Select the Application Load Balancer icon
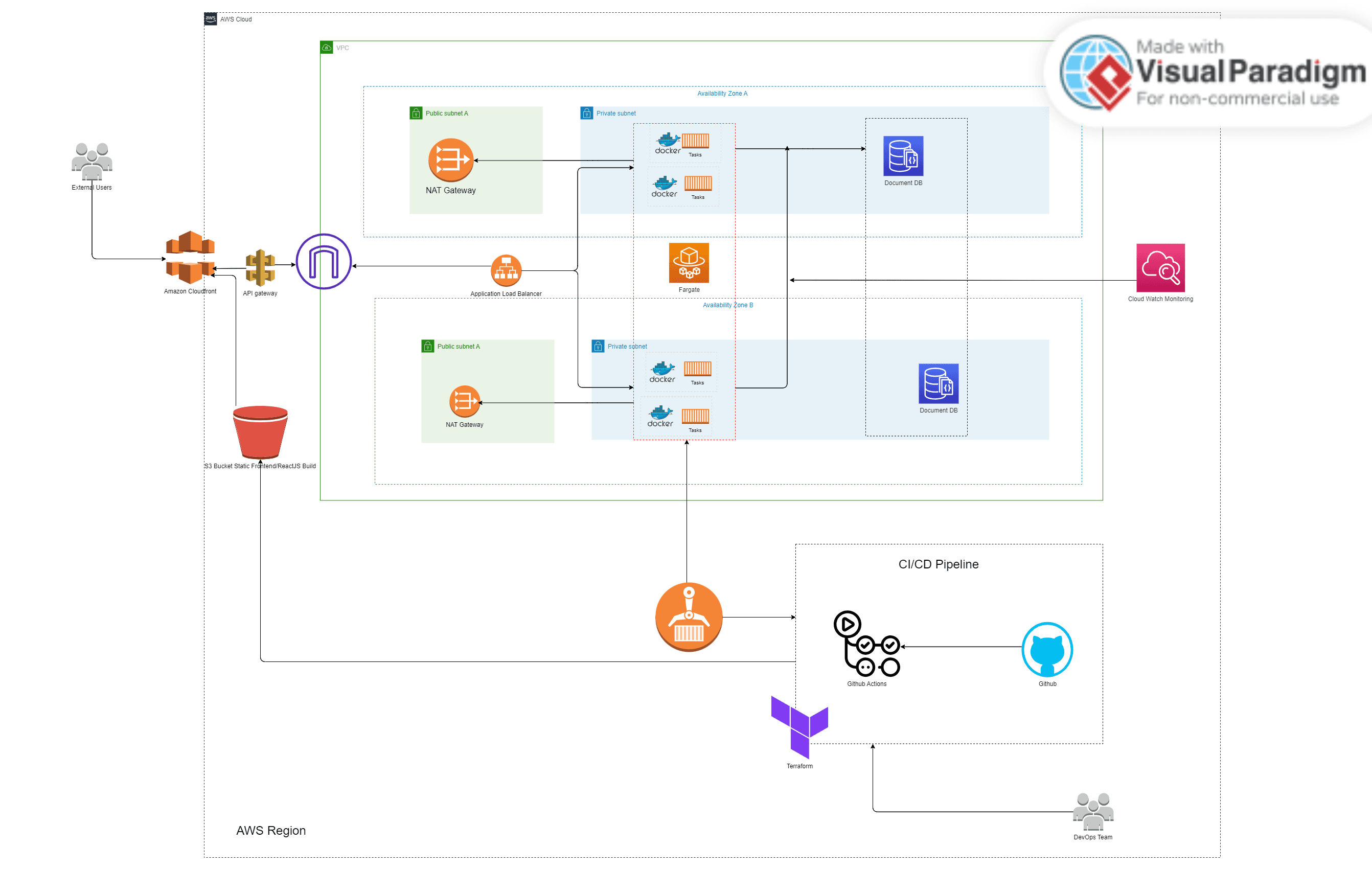 point(506,271)
